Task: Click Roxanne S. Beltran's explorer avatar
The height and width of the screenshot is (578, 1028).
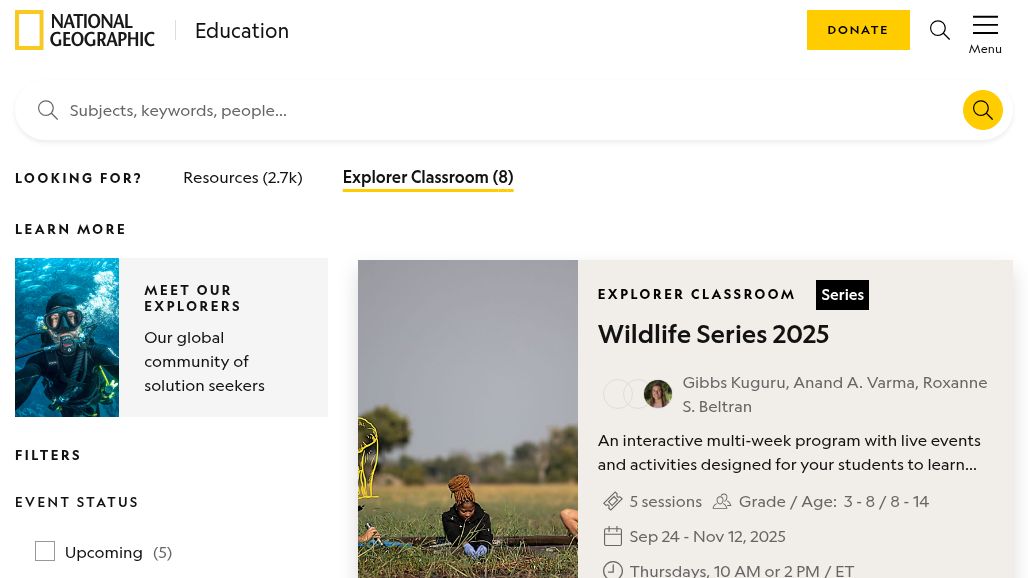Action: pos(658,394)
